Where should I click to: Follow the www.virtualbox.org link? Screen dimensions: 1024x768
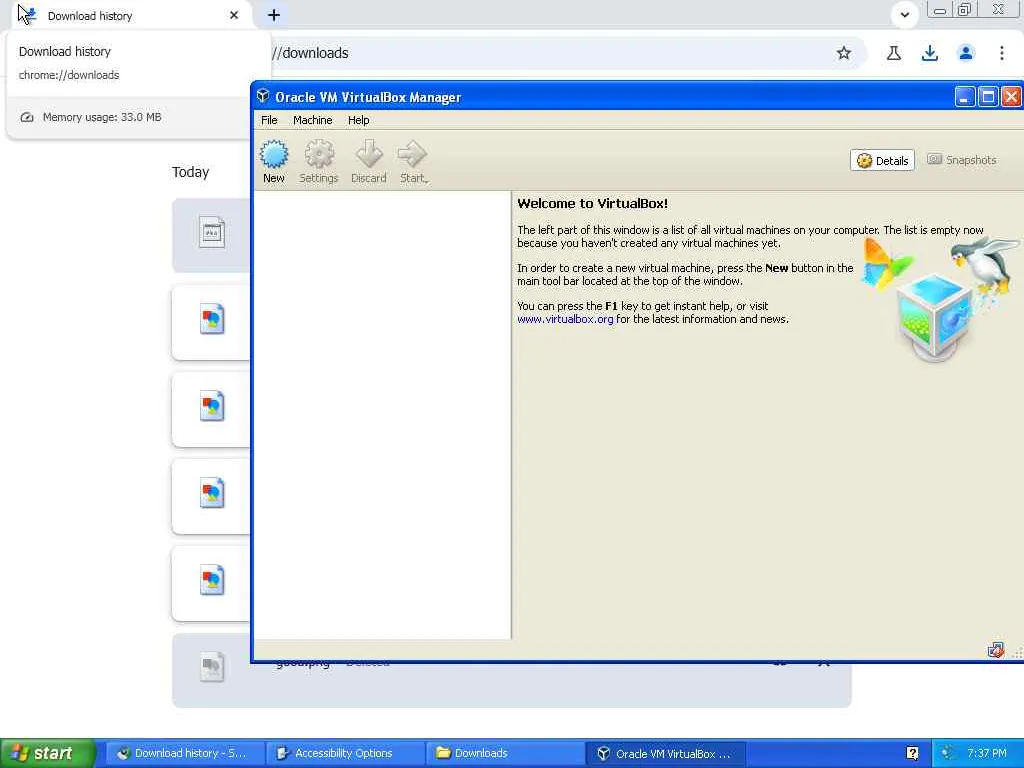click(565, 319)
